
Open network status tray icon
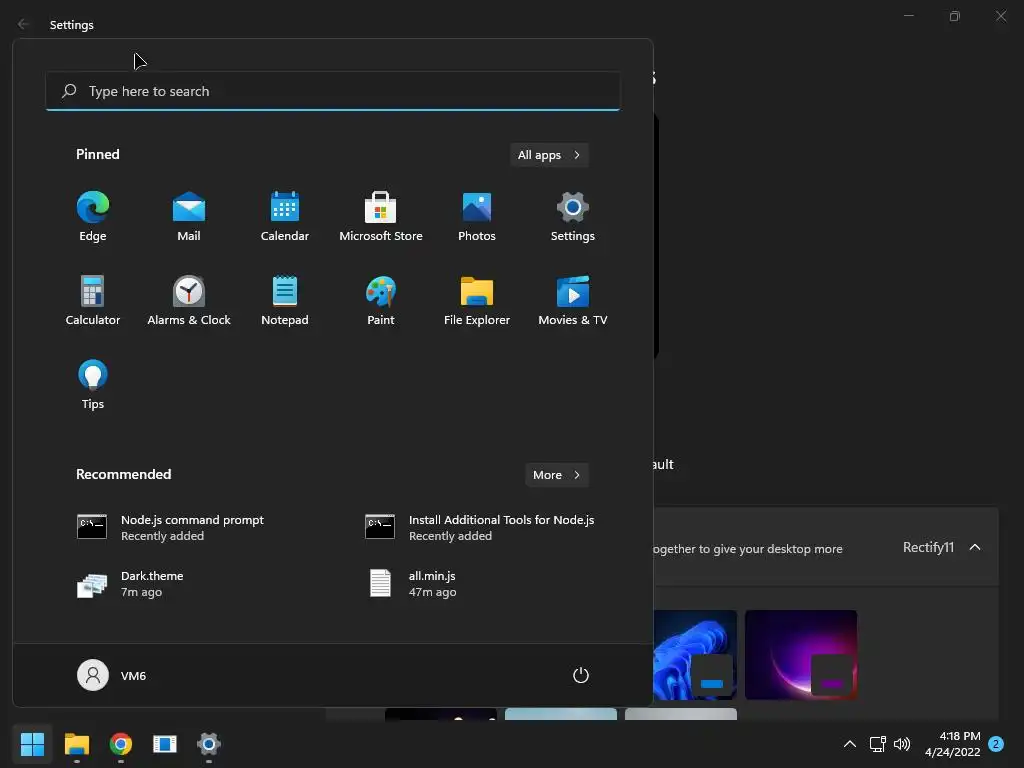coord(878,744)
